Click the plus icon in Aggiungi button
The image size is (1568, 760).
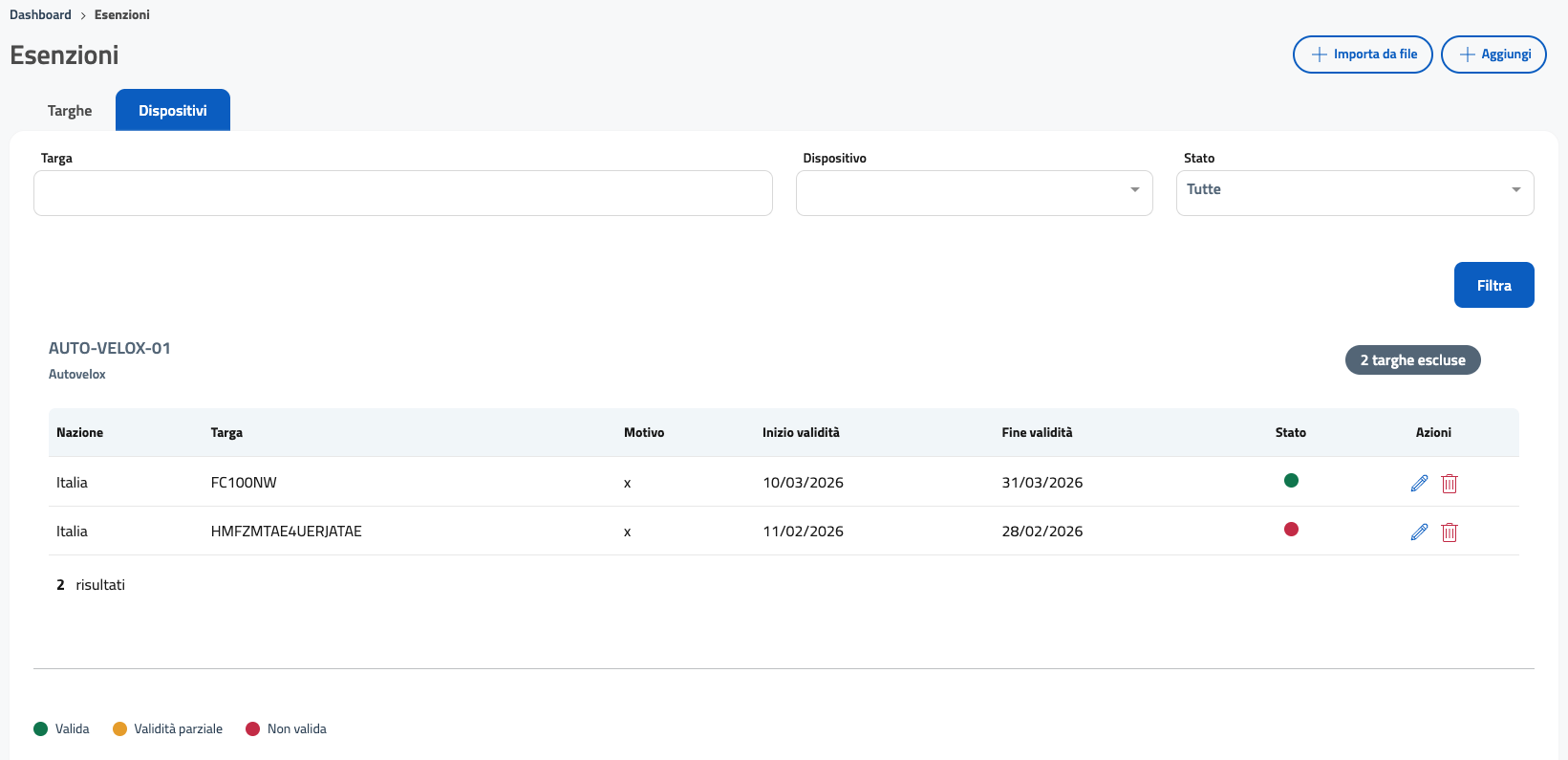pos(1467,54)
